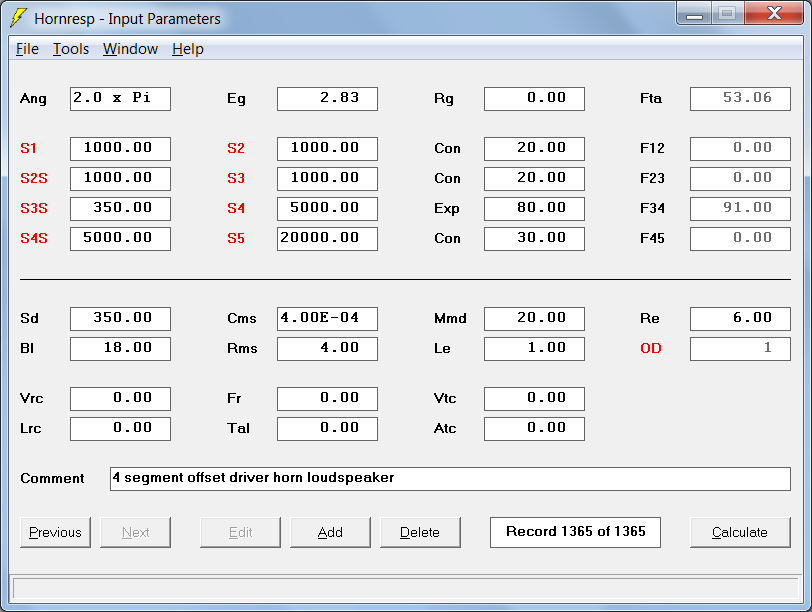
Task: Click the red OD label
Action: [x=651, y=348]
